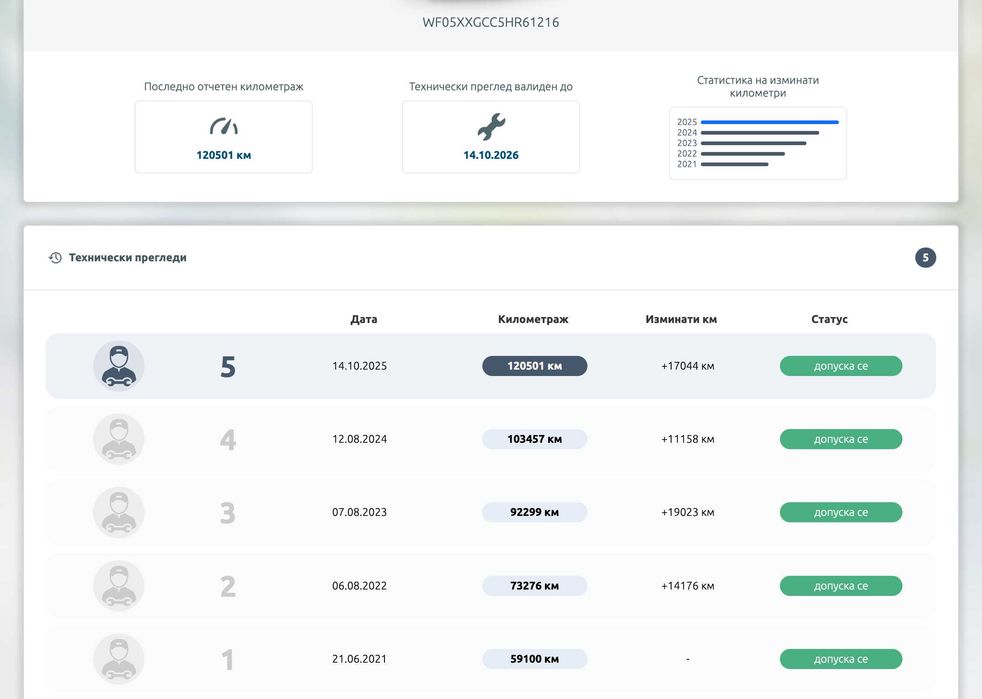This screenshot has width=982, height=699.
Task: Click the wrench icon above 14.10.2026
Action: click(491, 126)
